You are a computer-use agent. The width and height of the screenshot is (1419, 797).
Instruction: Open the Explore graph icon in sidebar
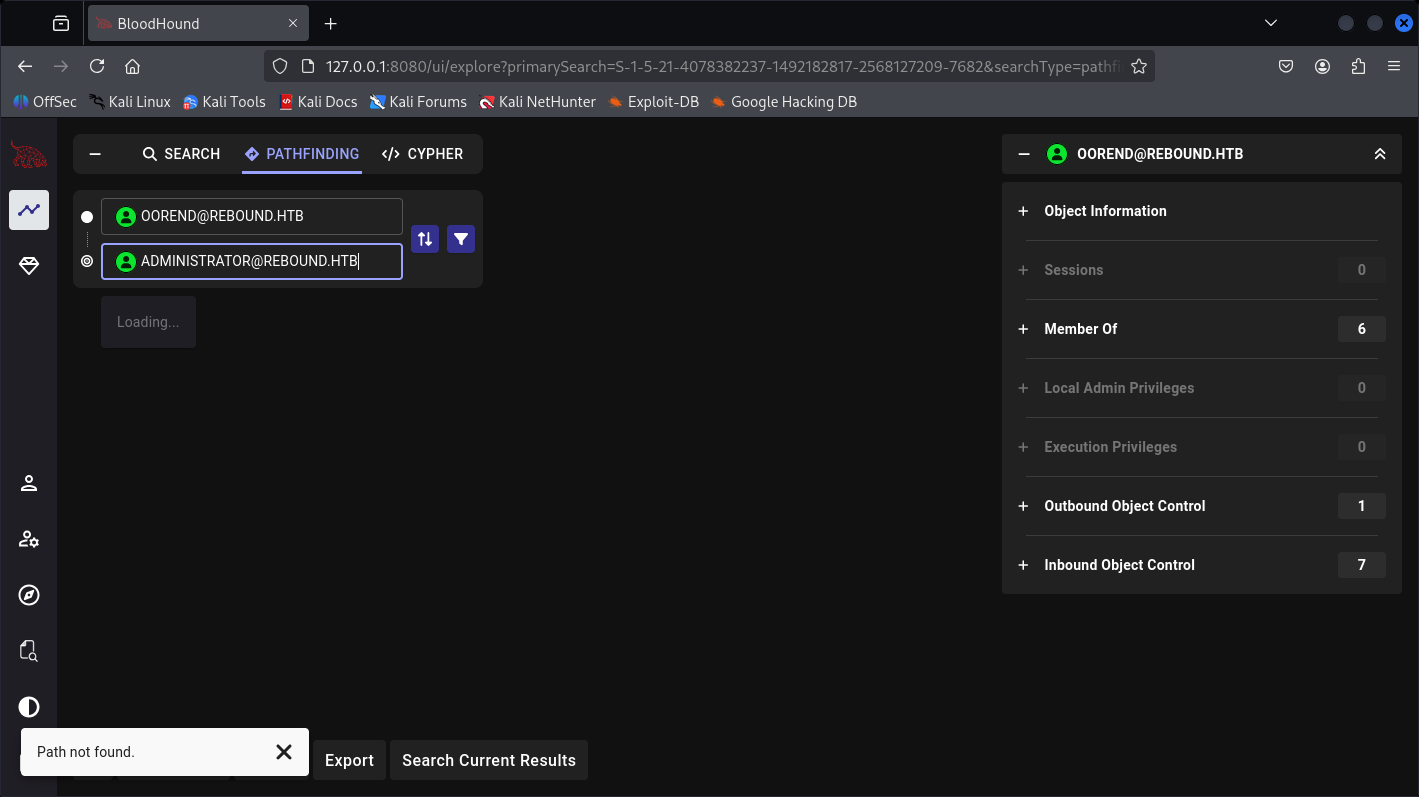(29, 210)
